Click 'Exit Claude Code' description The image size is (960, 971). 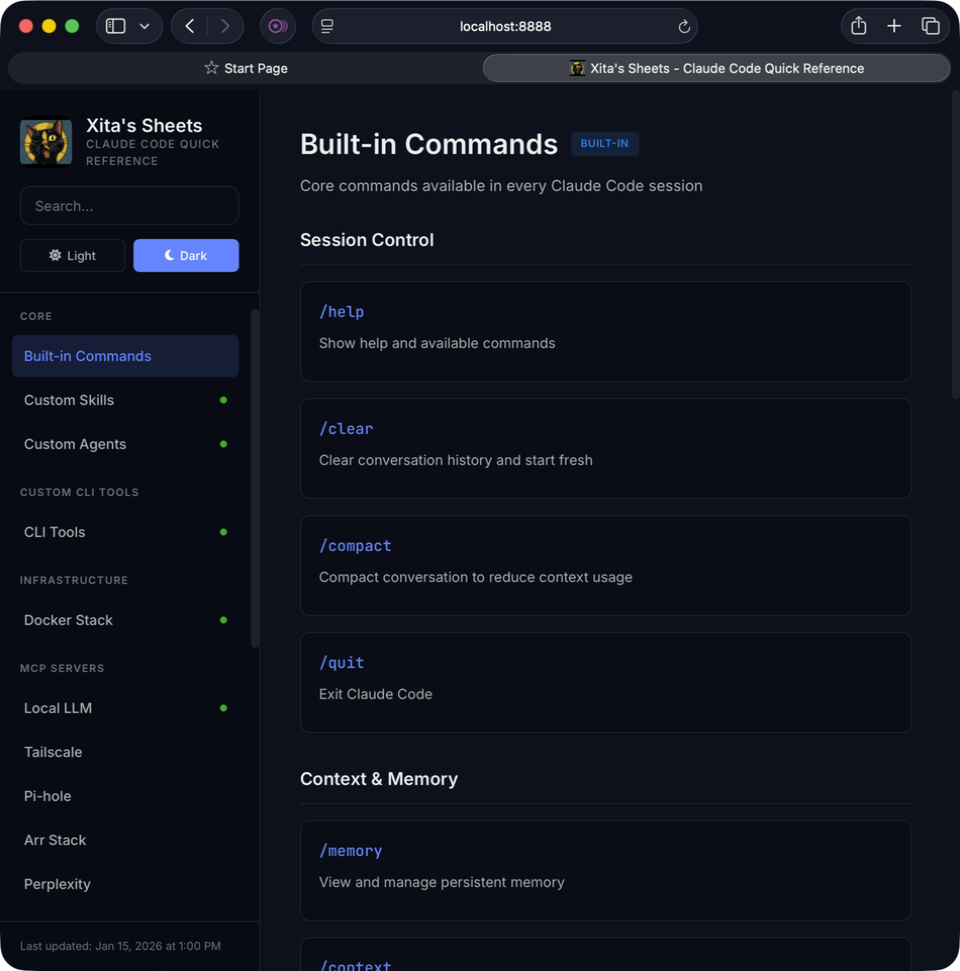(x=375, y=694)
